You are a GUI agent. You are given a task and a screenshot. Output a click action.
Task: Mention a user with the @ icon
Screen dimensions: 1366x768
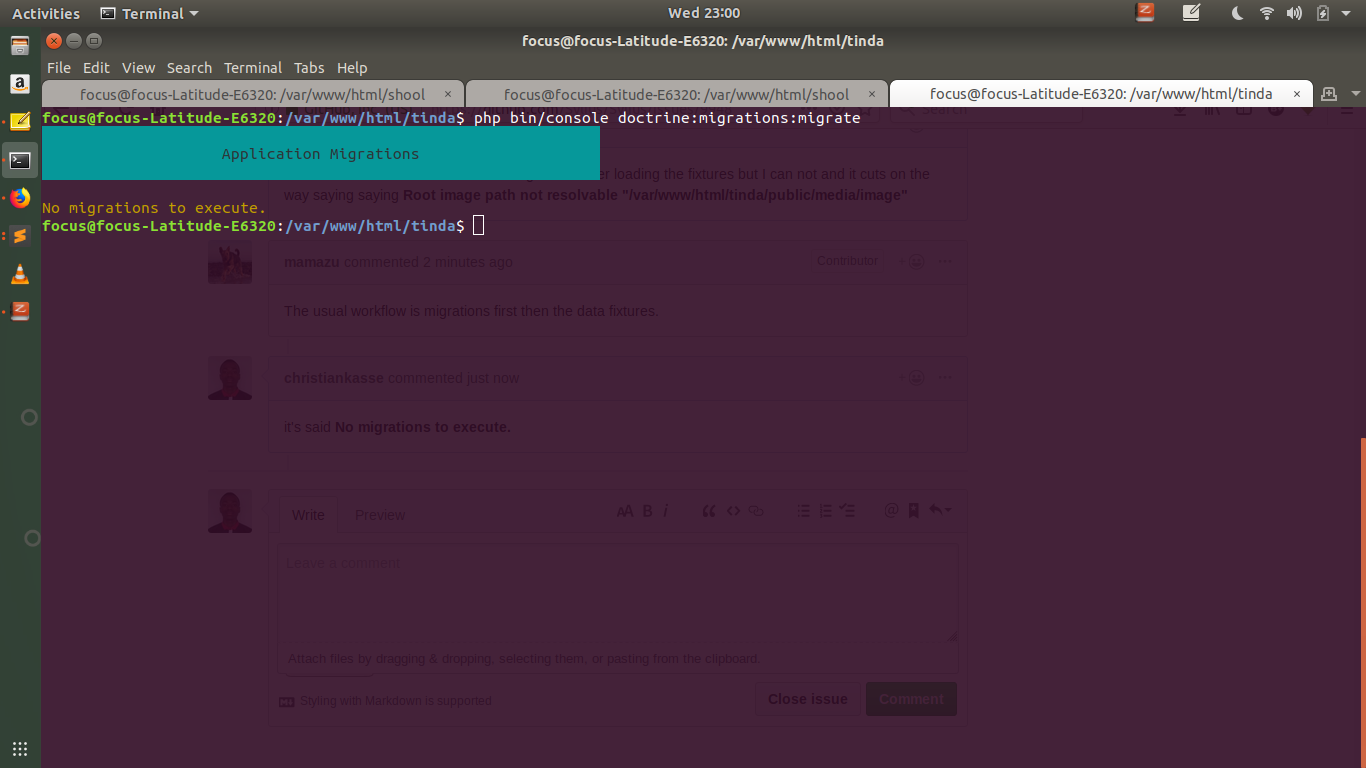click(x=891, y=510)
